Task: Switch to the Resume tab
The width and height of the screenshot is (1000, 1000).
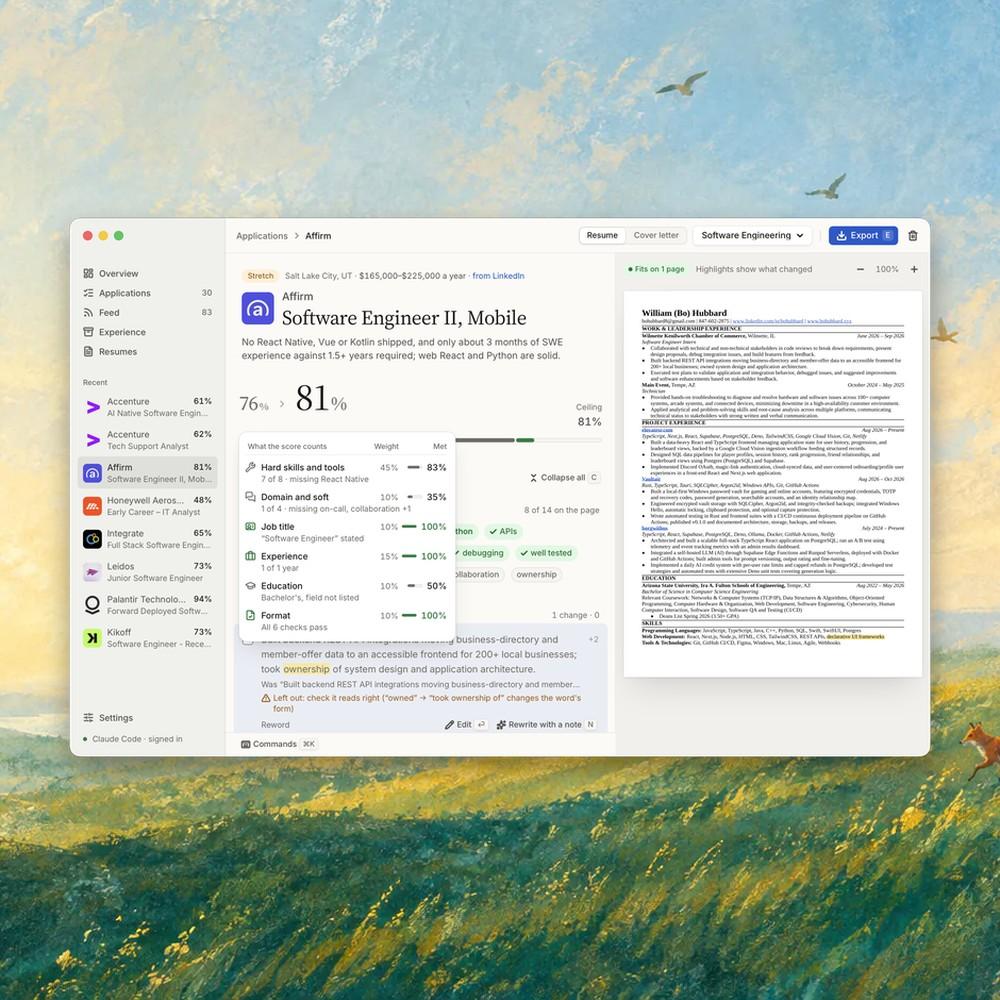Action: (602, 235)
